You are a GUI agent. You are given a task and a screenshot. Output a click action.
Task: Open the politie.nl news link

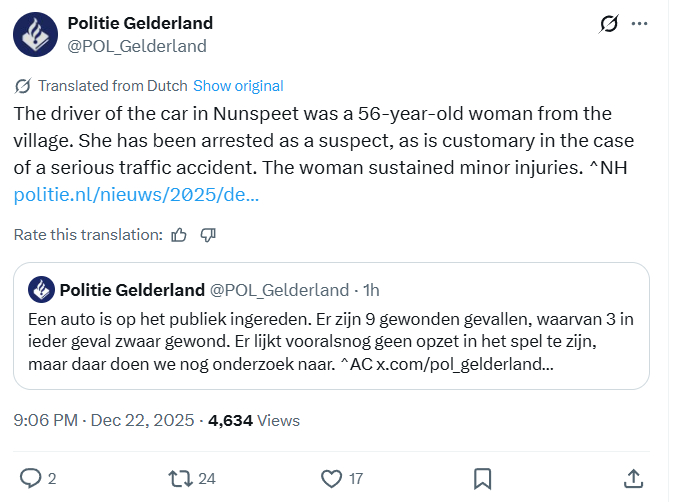click(136, 194)
